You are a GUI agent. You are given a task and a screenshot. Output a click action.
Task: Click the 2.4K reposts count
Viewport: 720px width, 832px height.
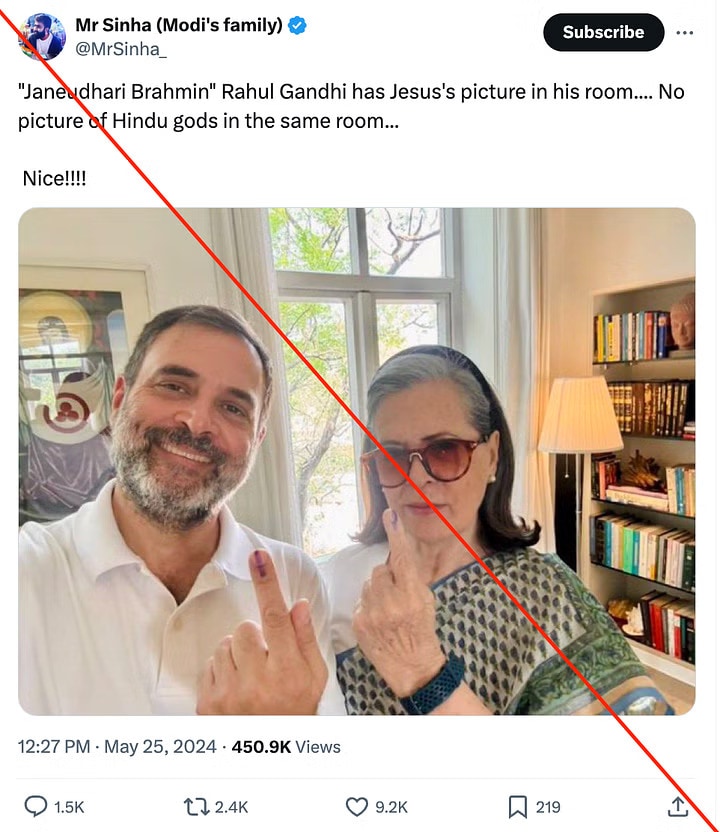click(231, 807)
